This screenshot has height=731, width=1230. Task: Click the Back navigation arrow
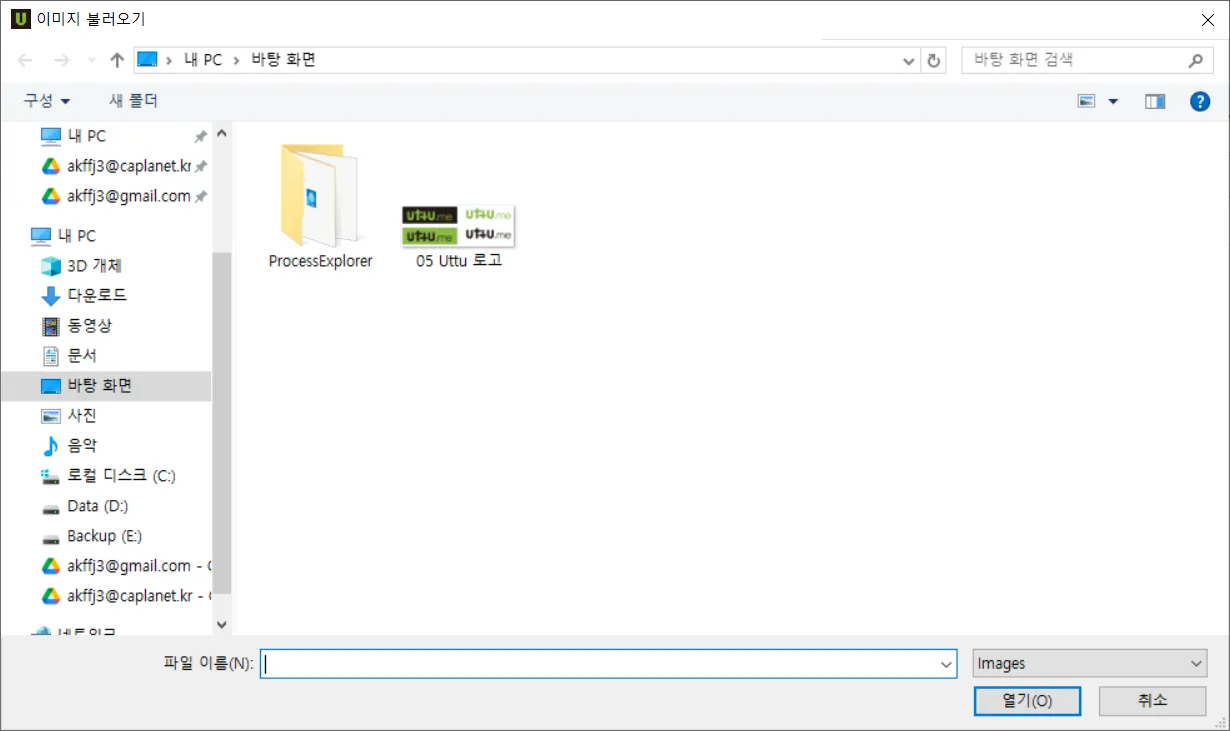point(25,60)
